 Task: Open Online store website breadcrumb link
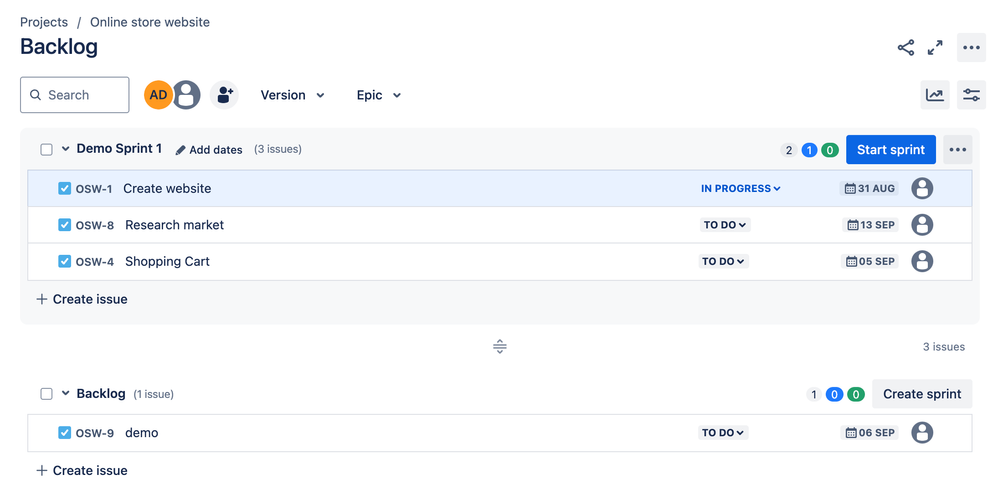[150, 22]
